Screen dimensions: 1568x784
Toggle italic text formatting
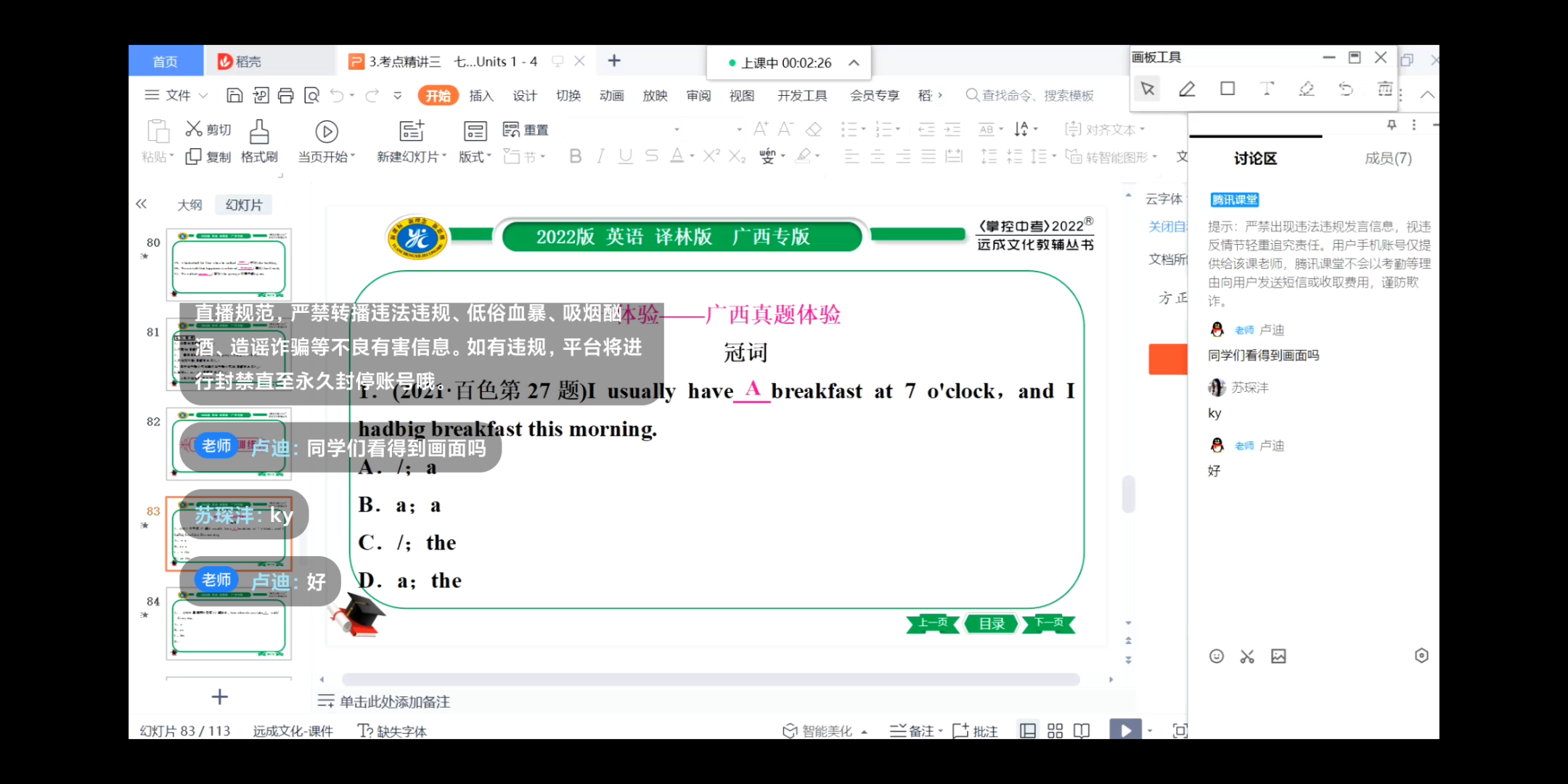click(x=600, y=156)
